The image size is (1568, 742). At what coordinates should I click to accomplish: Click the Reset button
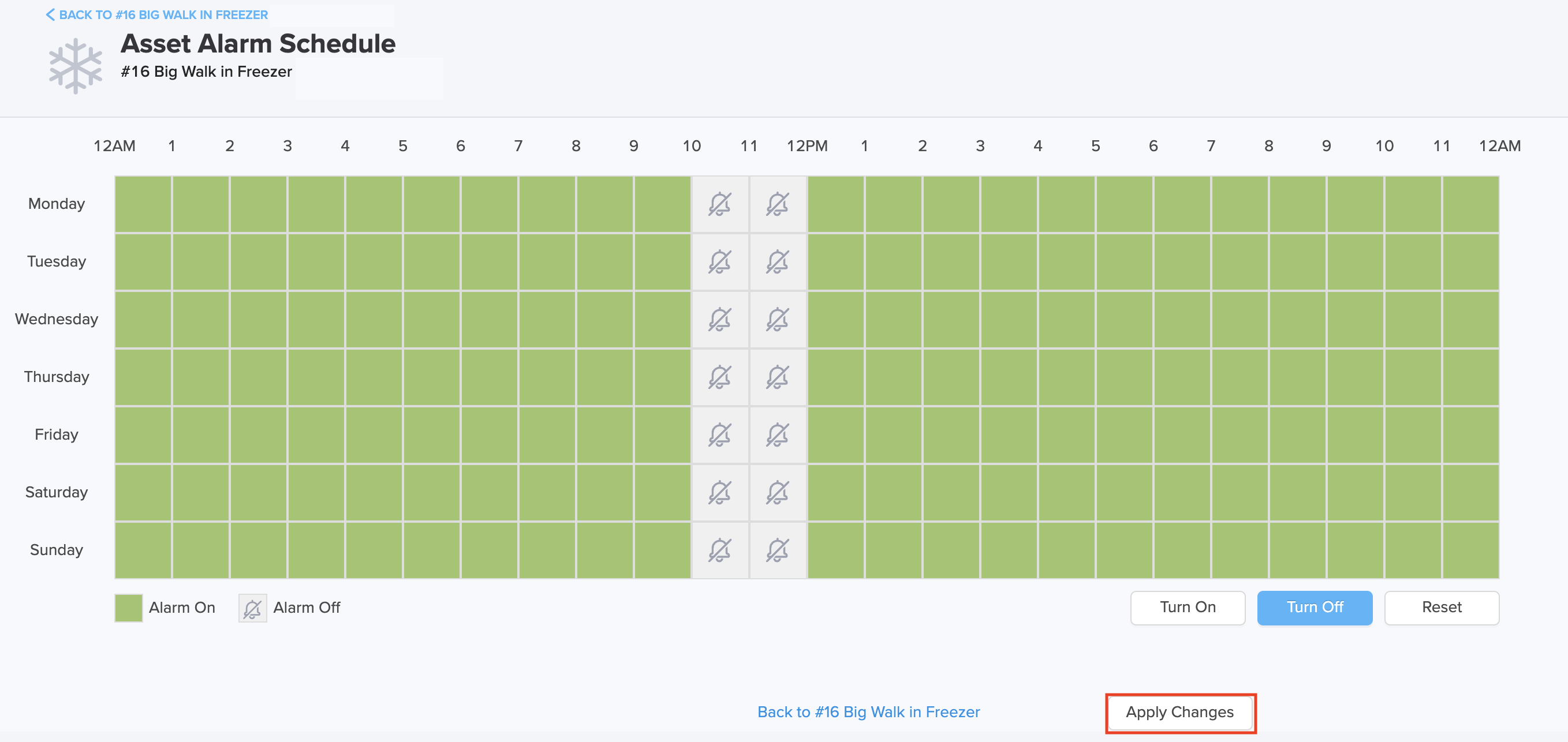[1442, 608]
